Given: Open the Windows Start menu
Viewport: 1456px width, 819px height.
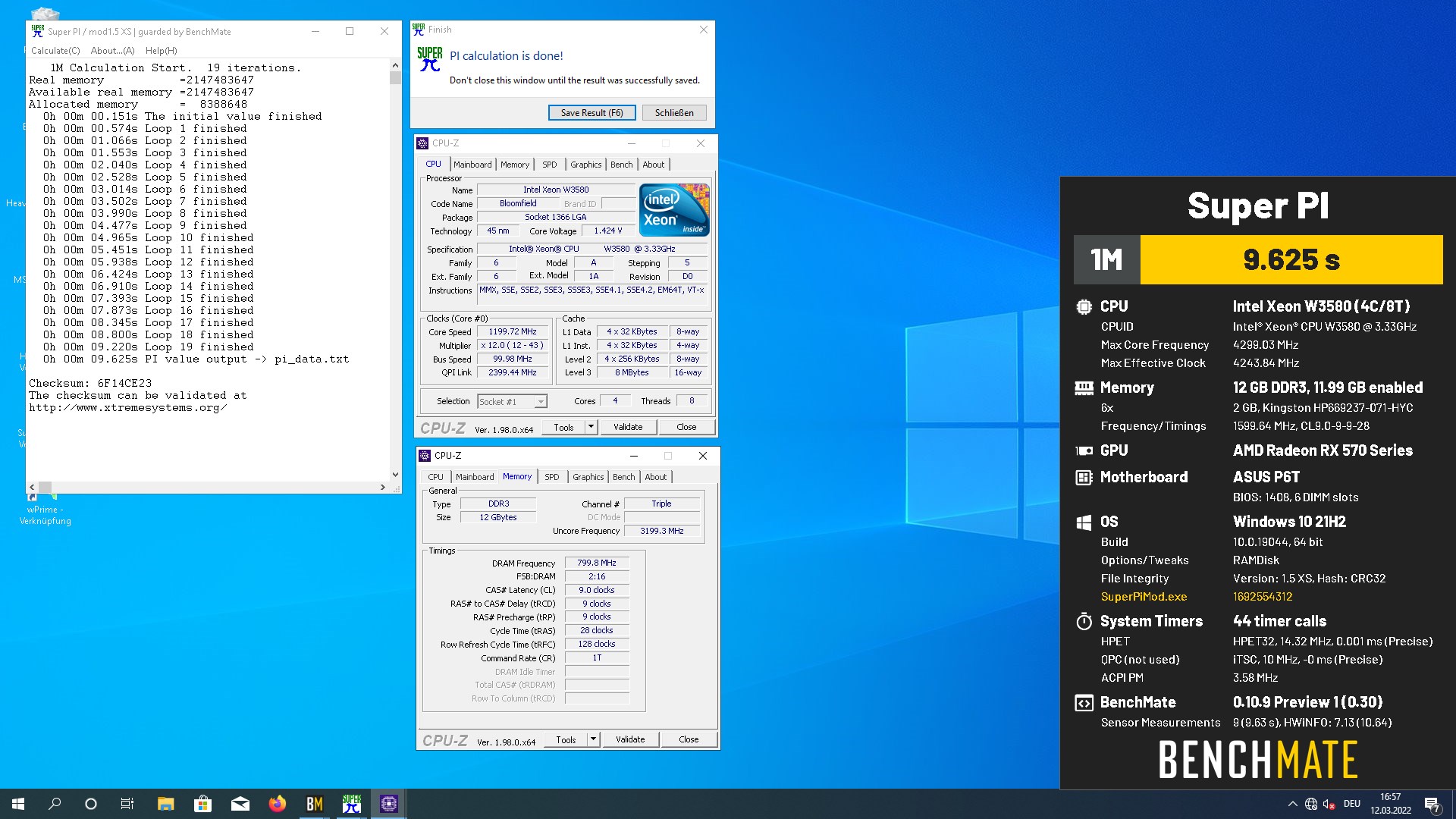Looking at the screenshot, I should [x=18, y=804].
